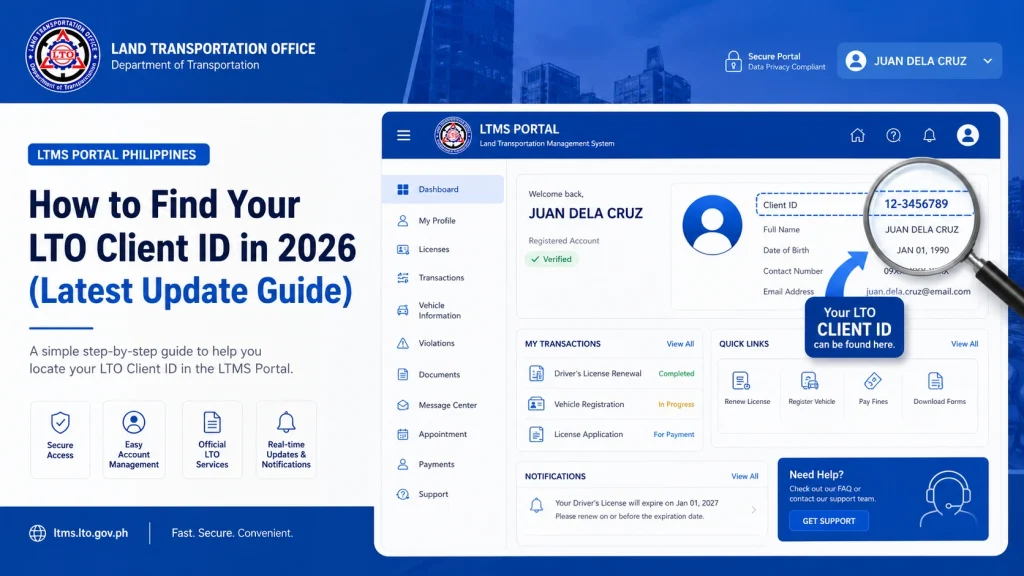
Task: Click the home icon in portal header
Action: [857, 135]
